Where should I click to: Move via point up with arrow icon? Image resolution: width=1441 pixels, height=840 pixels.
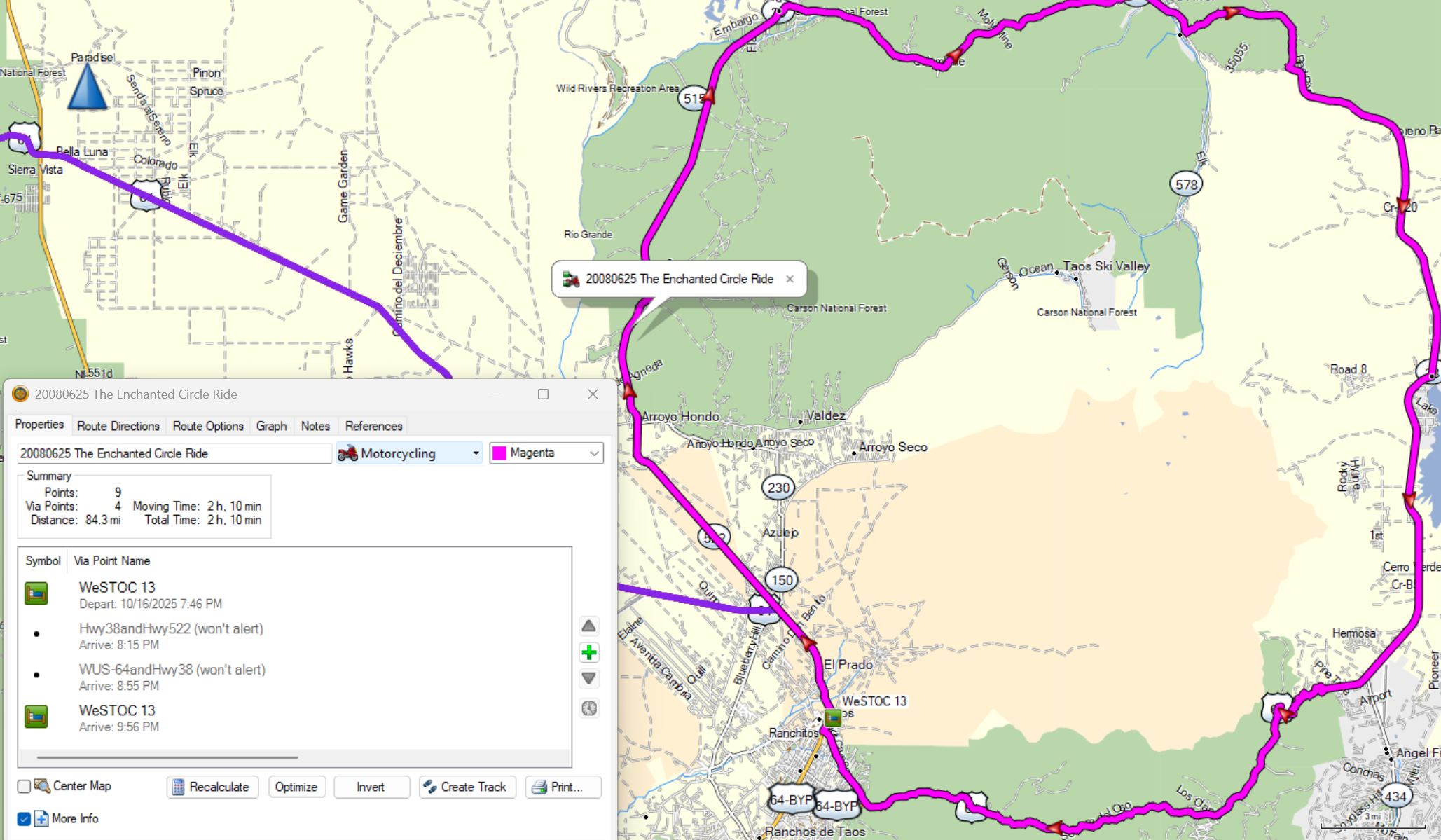[588, 626]
